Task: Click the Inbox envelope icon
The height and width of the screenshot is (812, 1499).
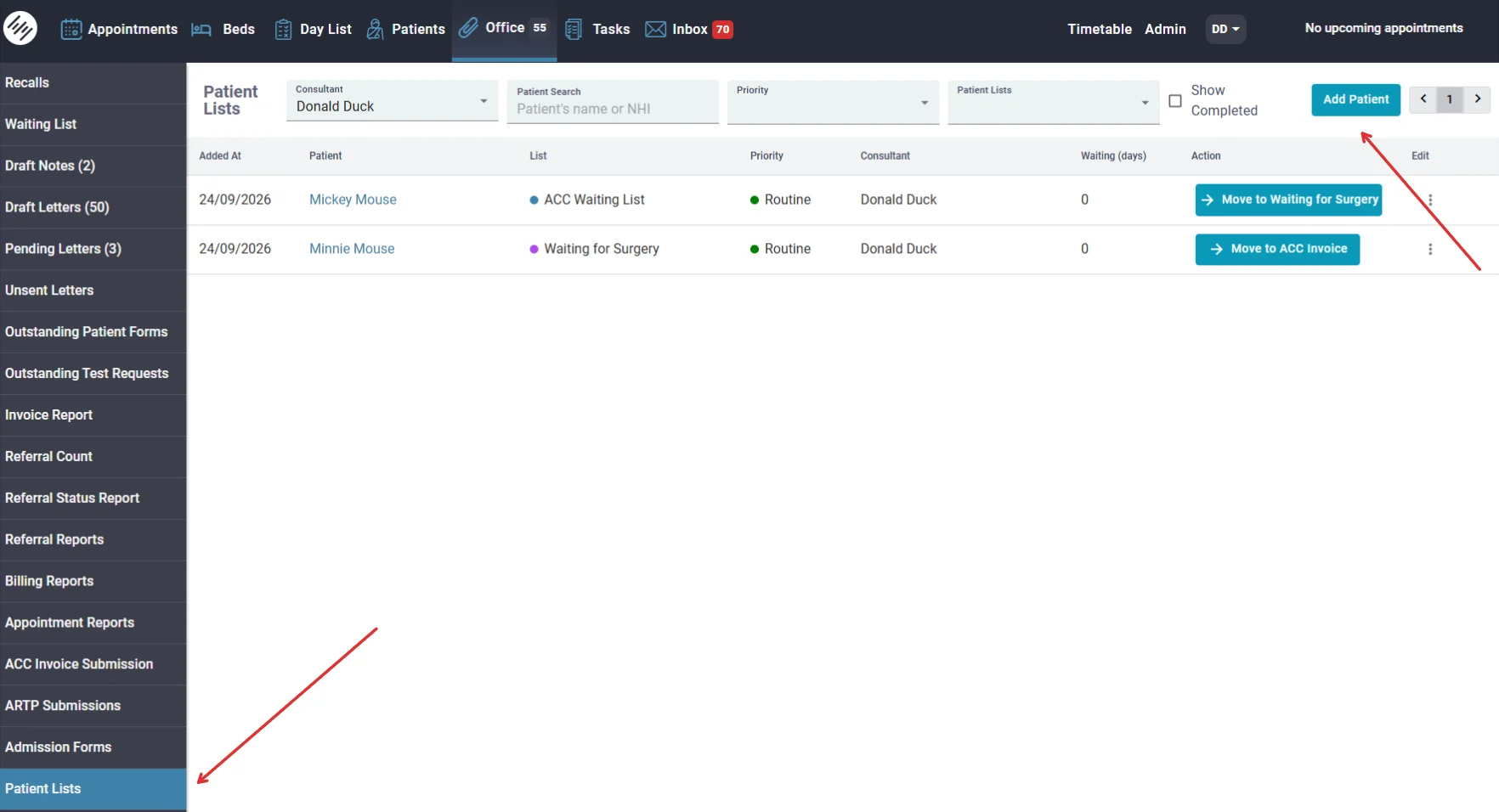Action: [x=655, y=30]
